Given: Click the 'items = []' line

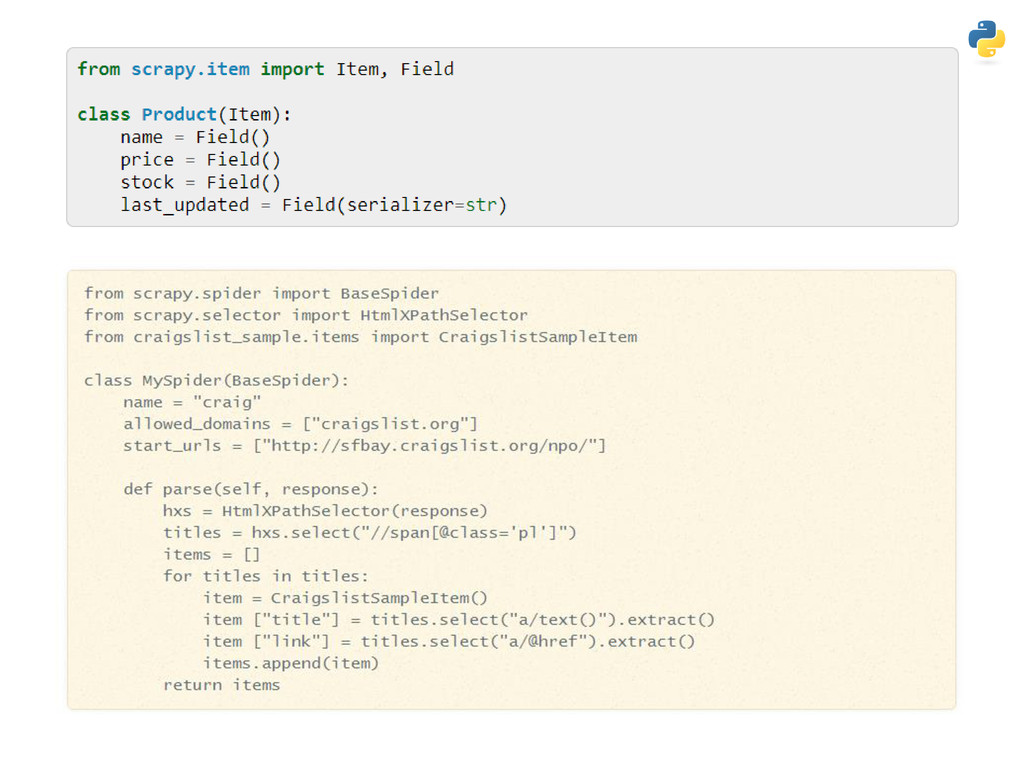Looking at the screenshot, I should [212, 554].
